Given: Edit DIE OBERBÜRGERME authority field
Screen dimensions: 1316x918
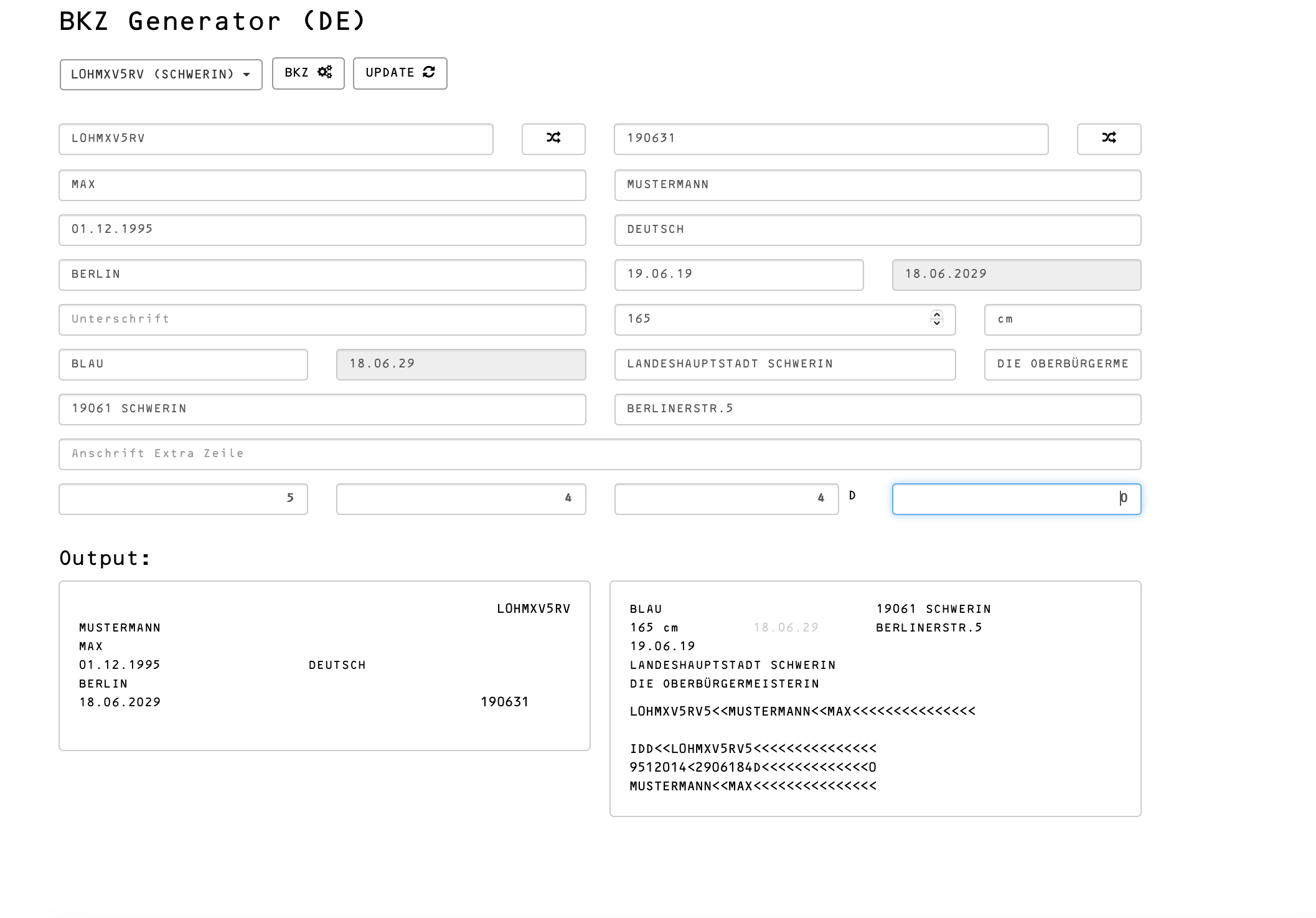Looking at the screenshot, I should pyautogui.click(x=1063, y=364).
